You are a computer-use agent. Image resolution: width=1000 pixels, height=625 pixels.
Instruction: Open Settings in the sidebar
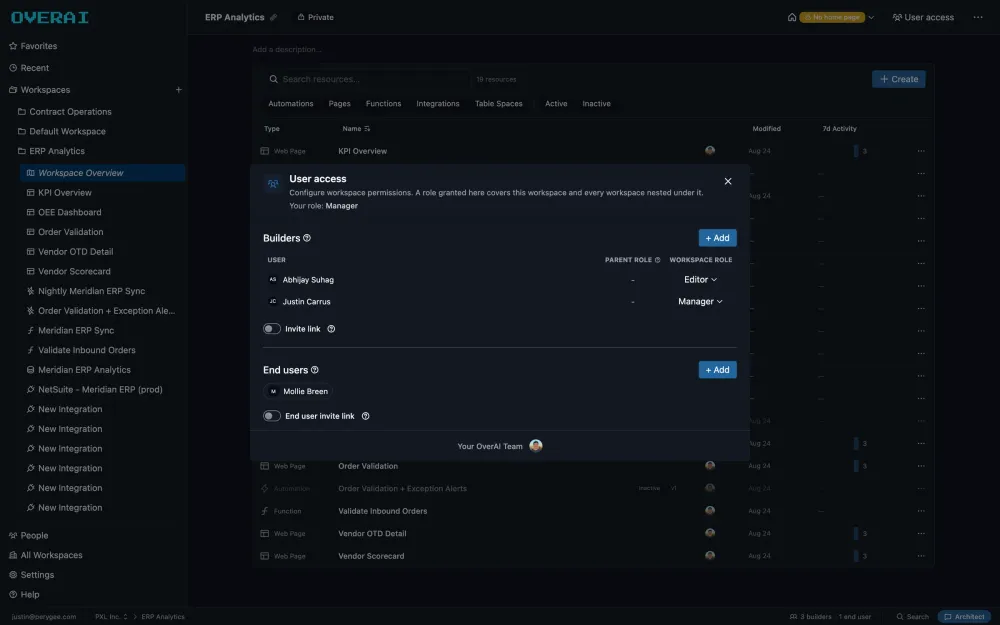point(31,575)
